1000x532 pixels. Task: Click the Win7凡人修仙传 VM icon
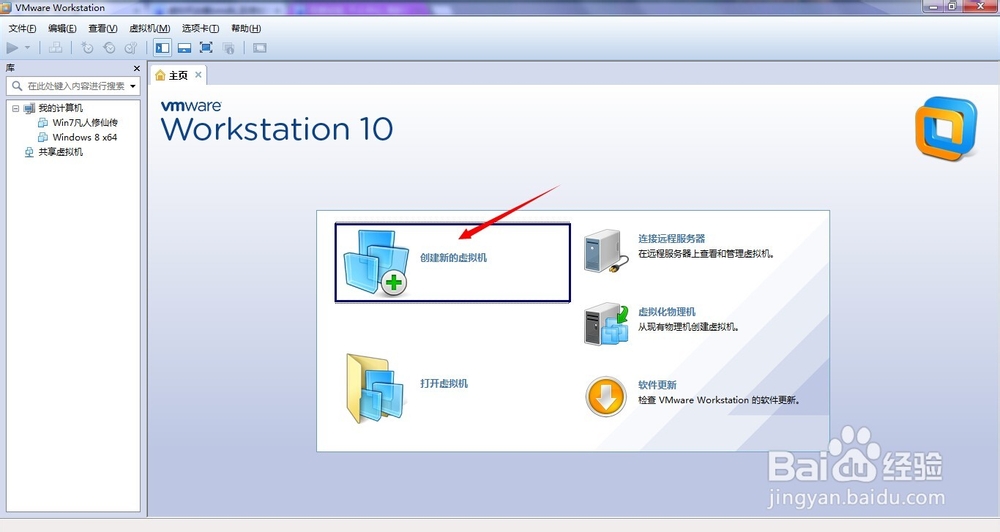point(43,122)
